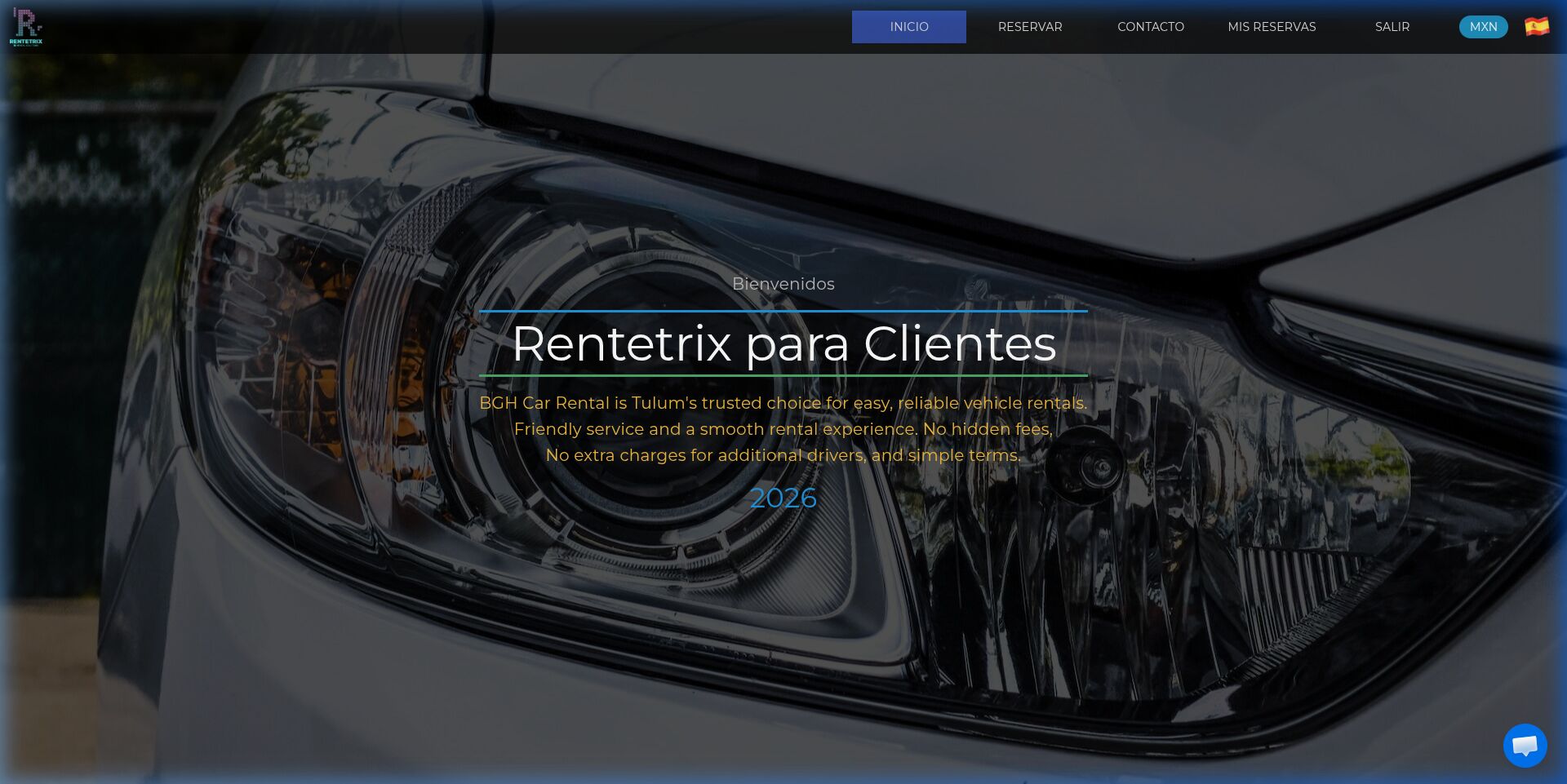Click the Rentetrix para Clientes heading

pos(783,343)
